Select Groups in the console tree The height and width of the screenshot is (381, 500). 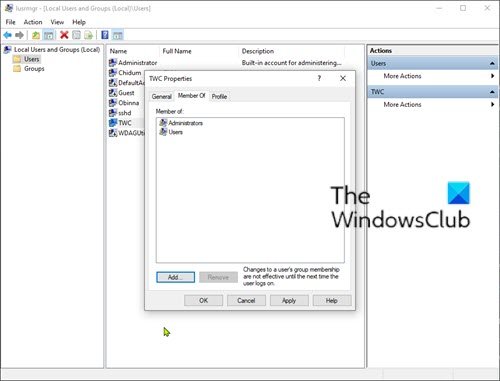(x=34, y=69)
